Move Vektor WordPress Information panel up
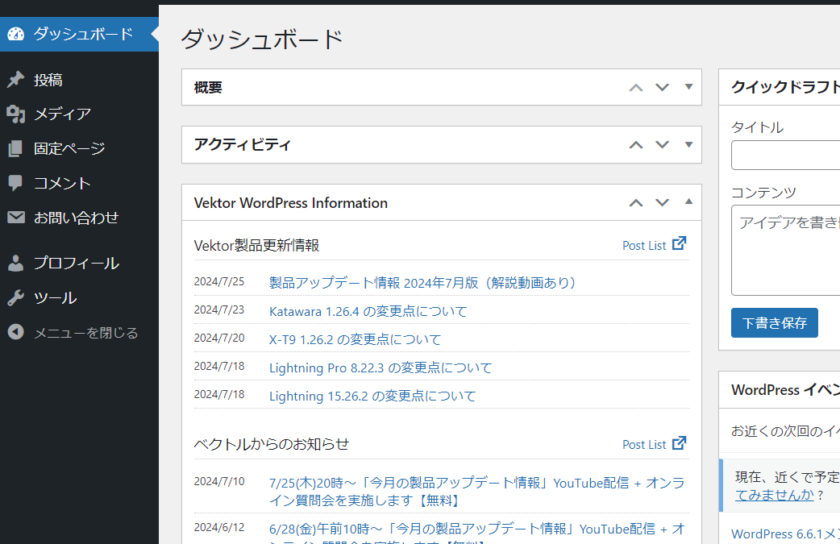The width and height of the screenshot is (840, 544). coord(636,203)
